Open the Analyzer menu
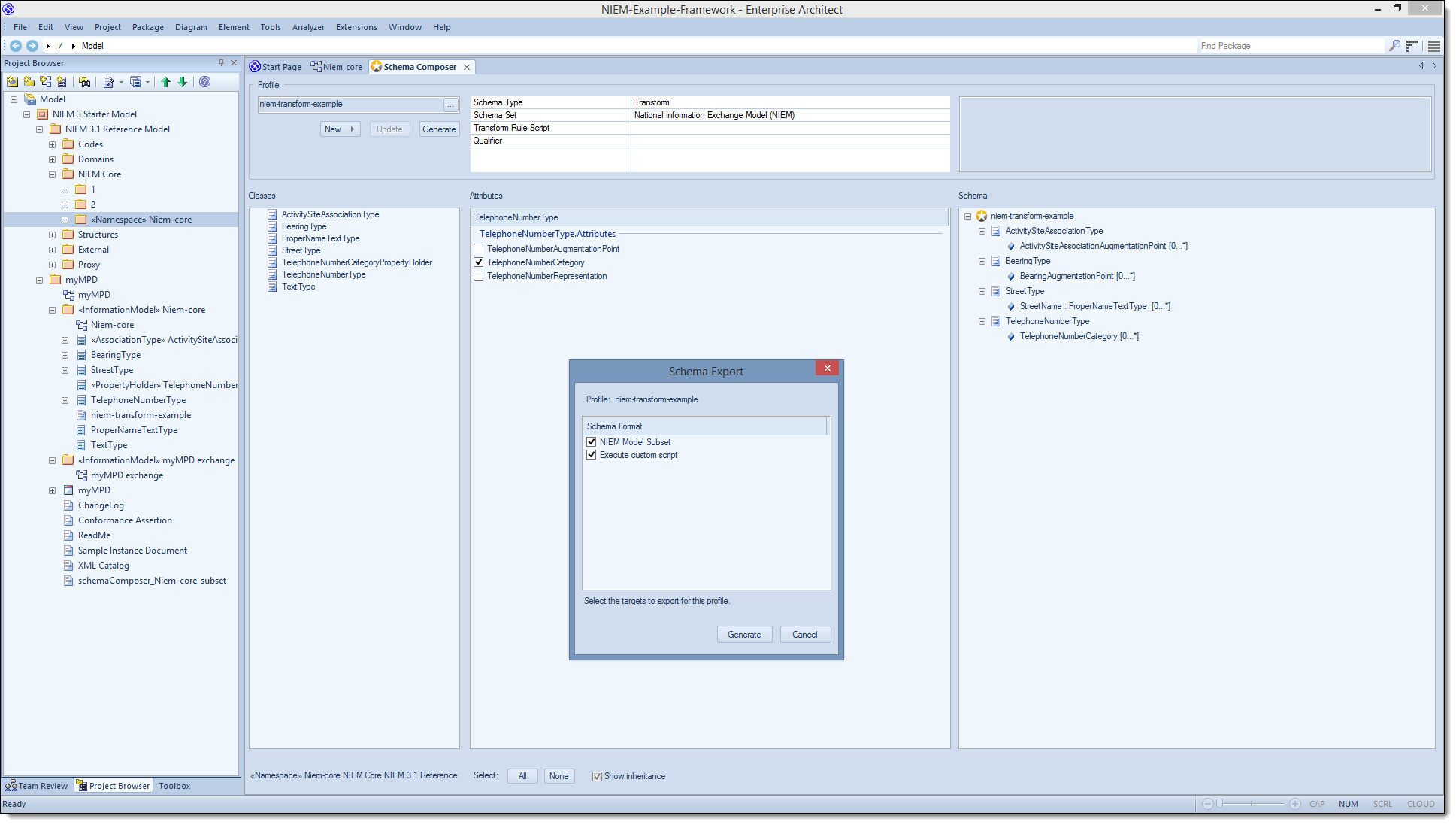This screenshot has width=1456, height=825. [x=308, y=27]
